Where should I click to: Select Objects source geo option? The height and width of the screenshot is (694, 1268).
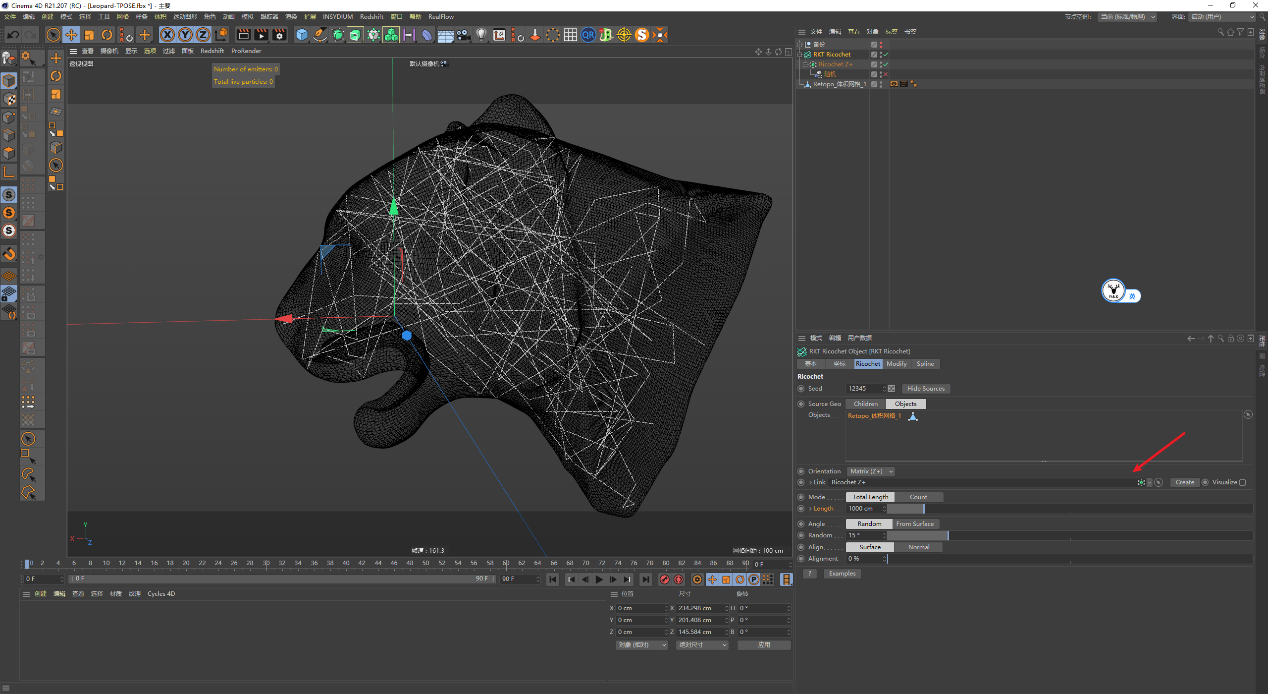coord(905,404)
